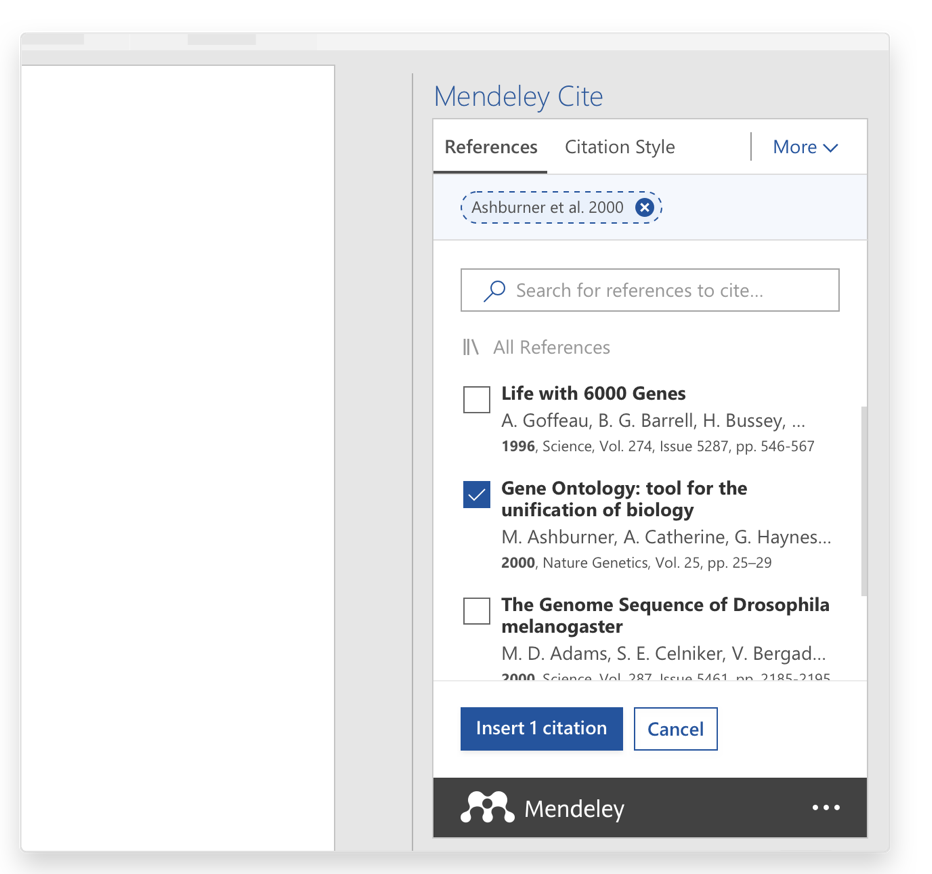Check the Life with 6000 Genes checkbox
The width and height of the screenshot is (932, 874).
477,399
